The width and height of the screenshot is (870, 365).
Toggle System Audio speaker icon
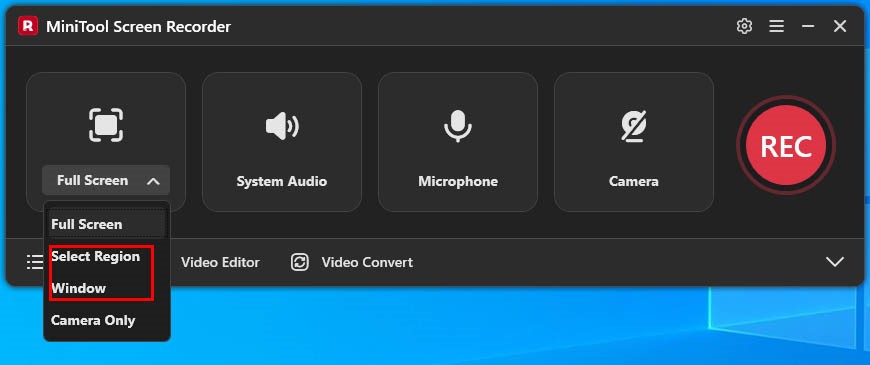(x=282, y=126)
